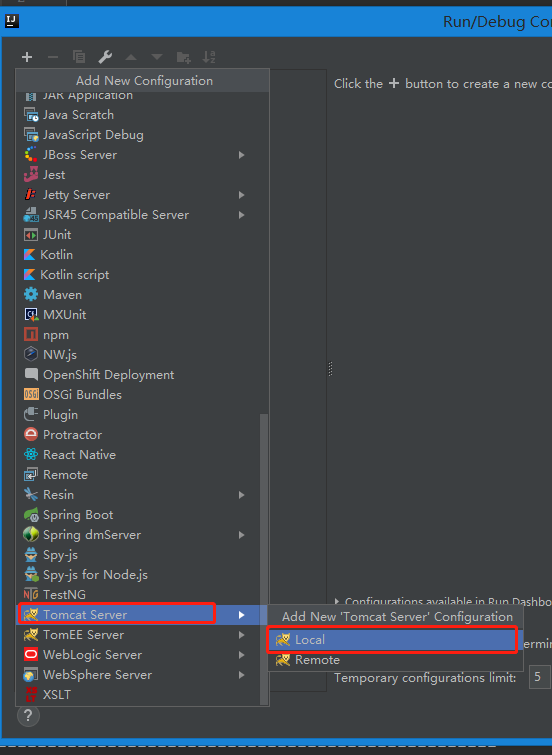Click the OSGi Bundles icon

(x=31, y=395)
